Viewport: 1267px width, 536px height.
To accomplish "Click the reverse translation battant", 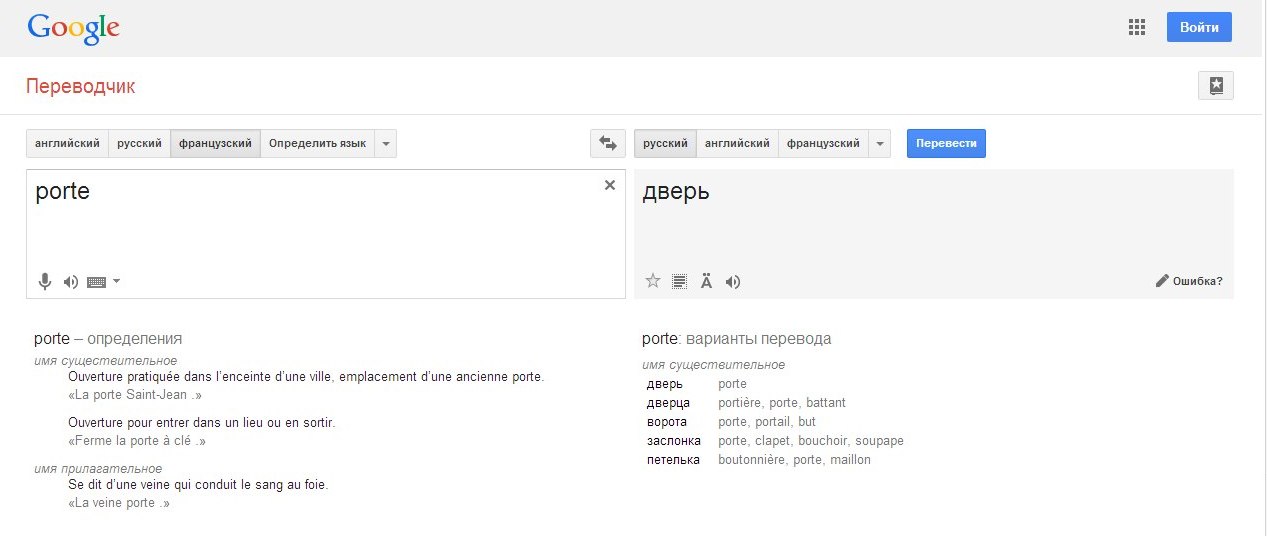I will (x=826, y=403).
